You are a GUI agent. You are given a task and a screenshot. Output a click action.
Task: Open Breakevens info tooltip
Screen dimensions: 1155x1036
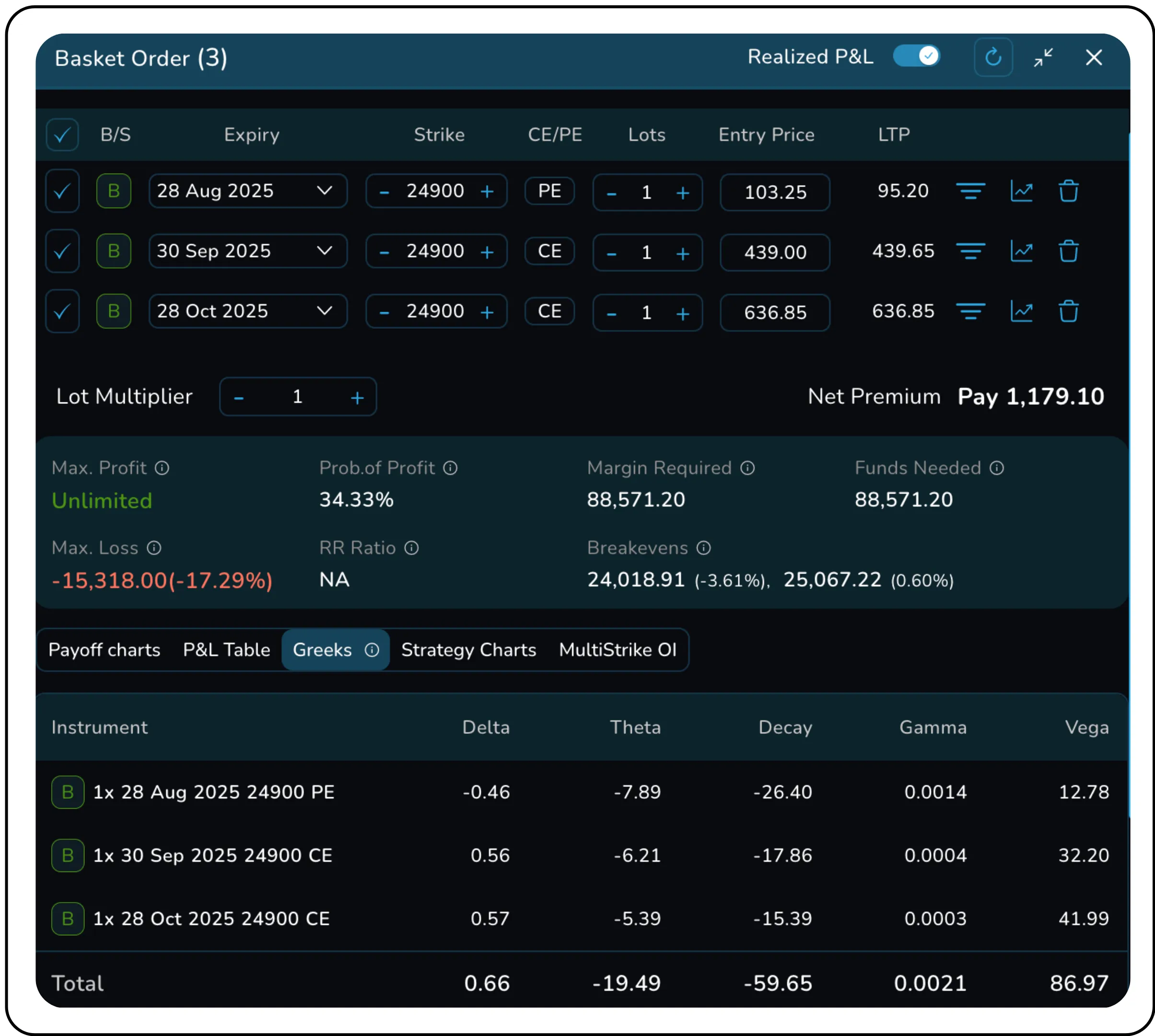[704, 548]
